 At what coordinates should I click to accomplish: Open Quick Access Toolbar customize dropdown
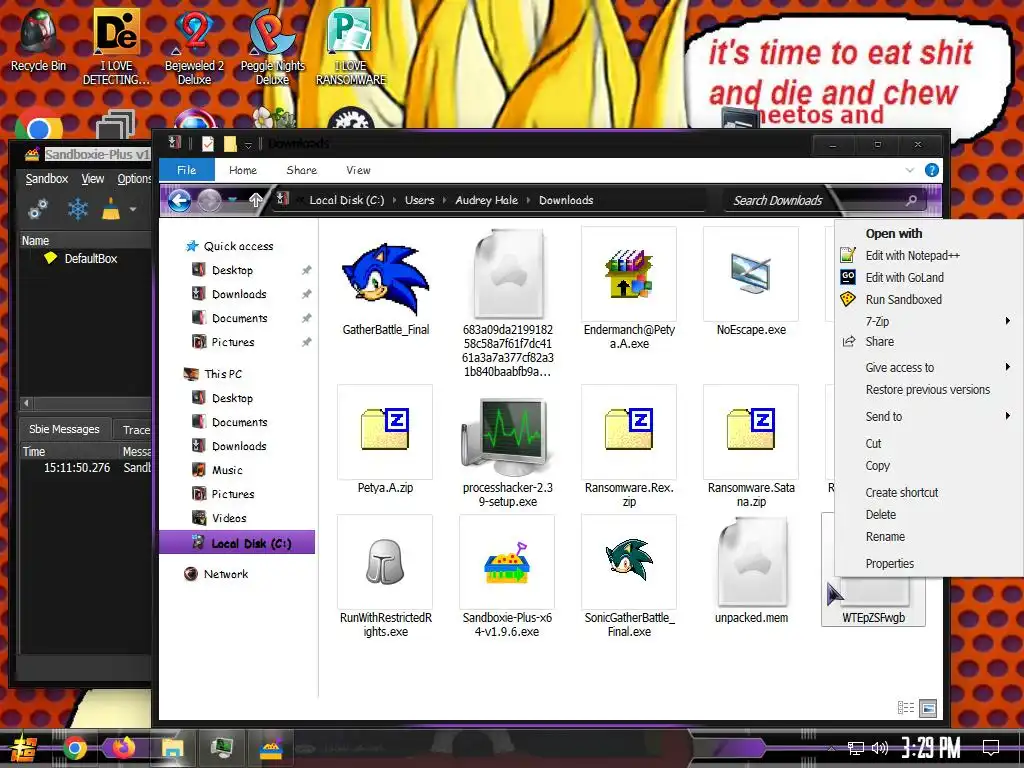click(248, 144)
